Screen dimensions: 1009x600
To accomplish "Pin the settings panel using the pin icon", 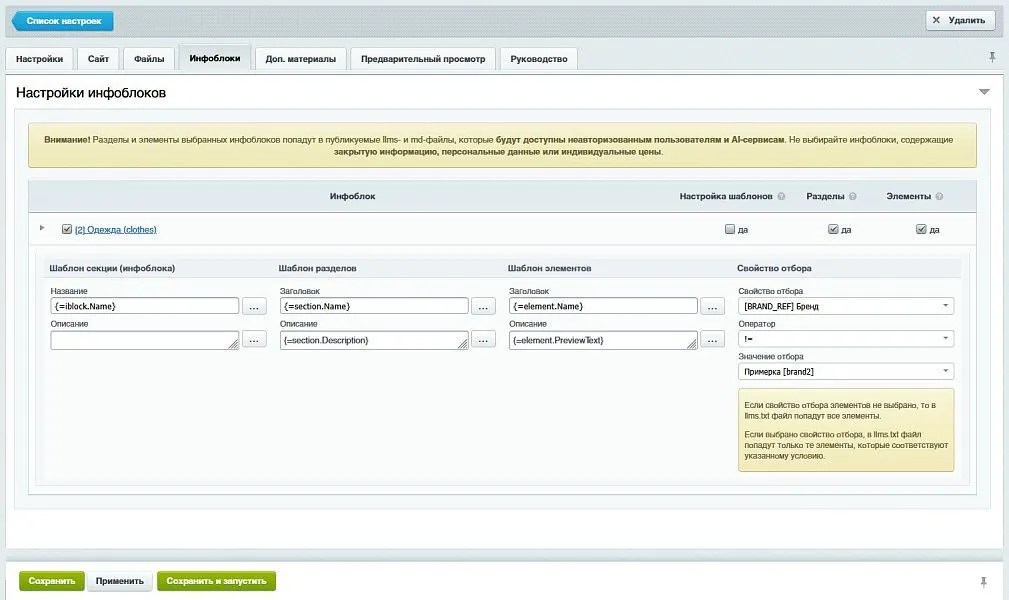I will pyautogui.click(x=992, y=57).
